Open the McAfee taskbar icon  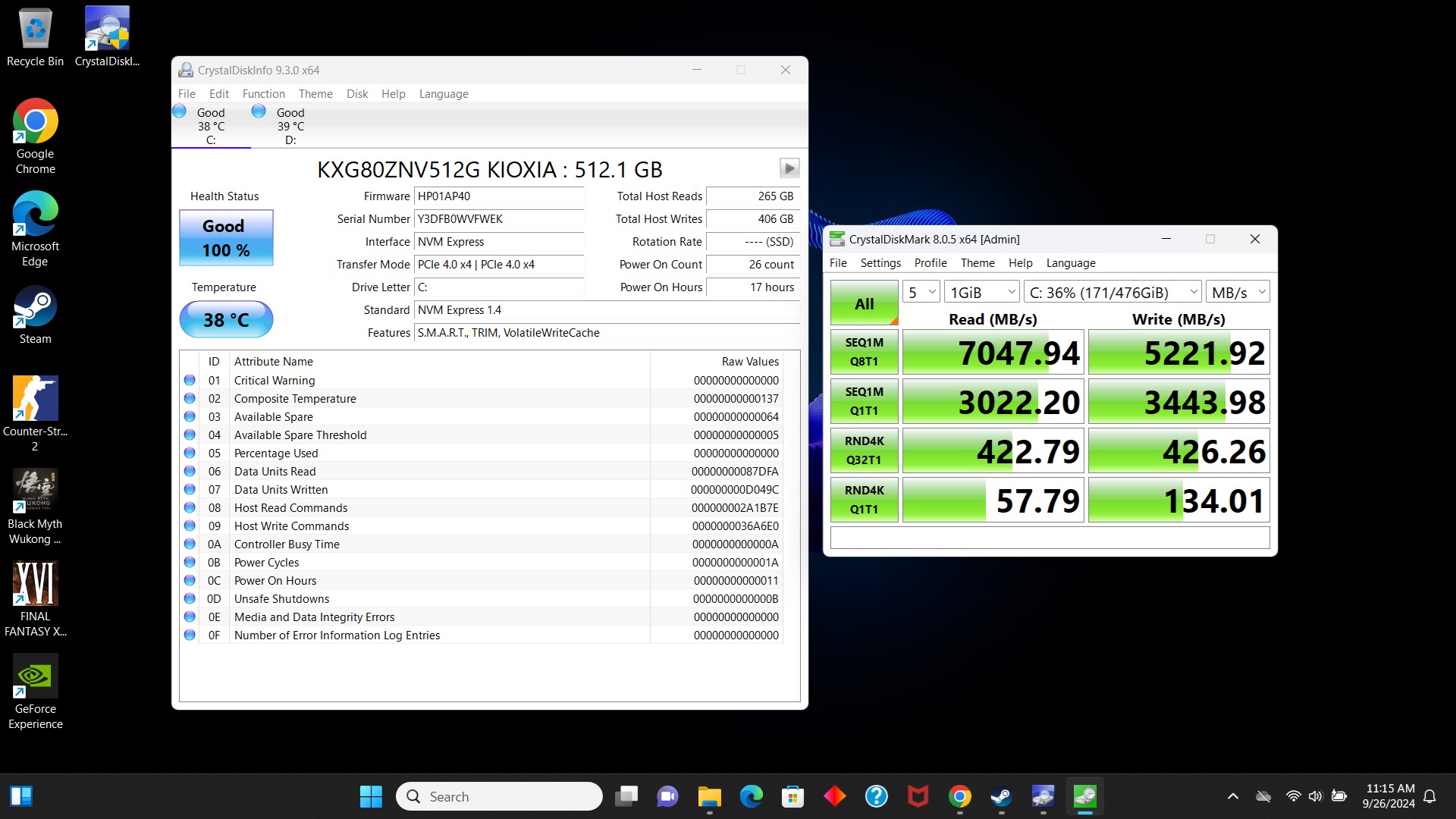point(918,796)
